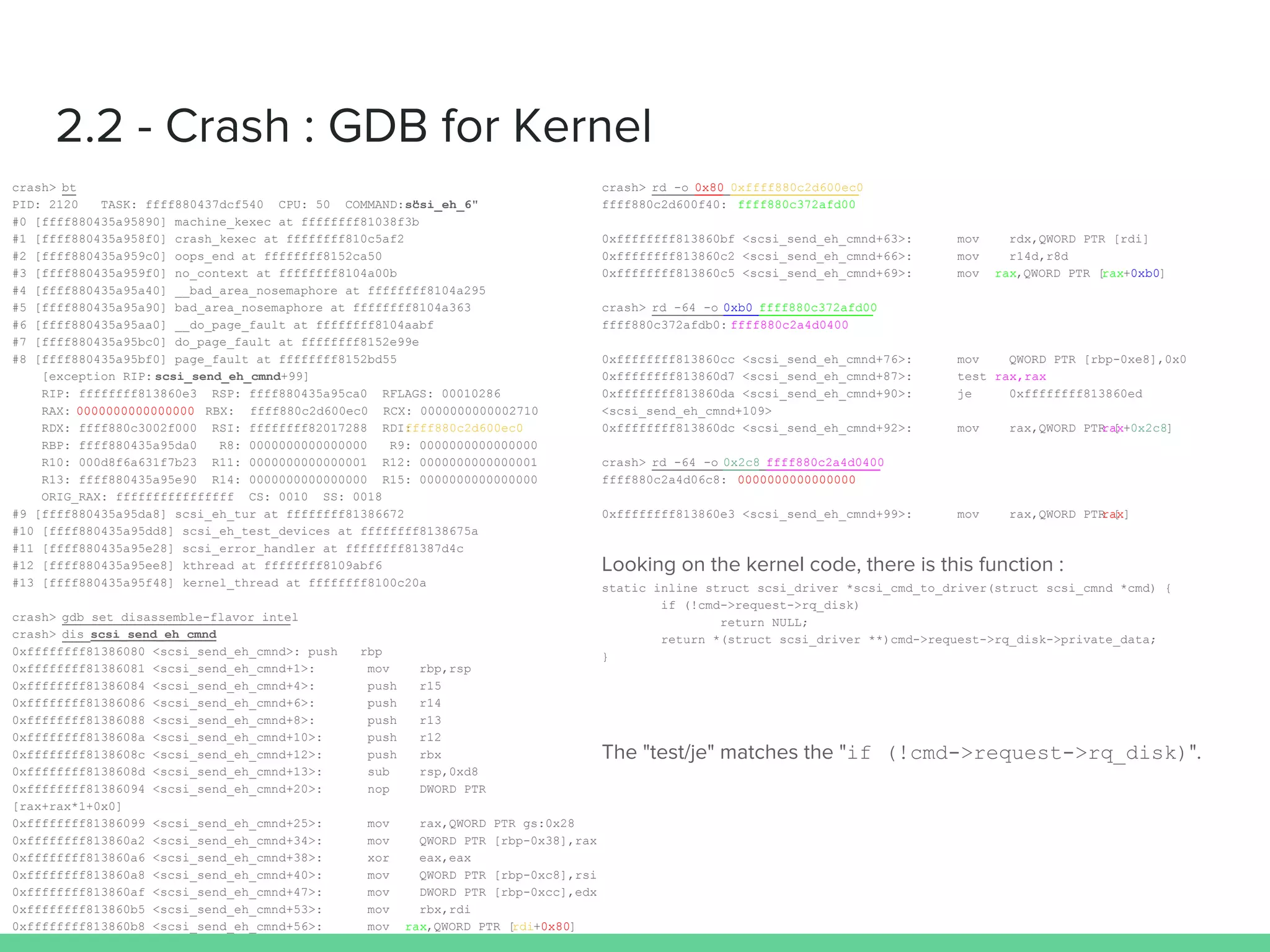Click the line starting with 'PID: 2120'
The width and height of the screenshot is (1270, 952).
[x=246, y=205]
